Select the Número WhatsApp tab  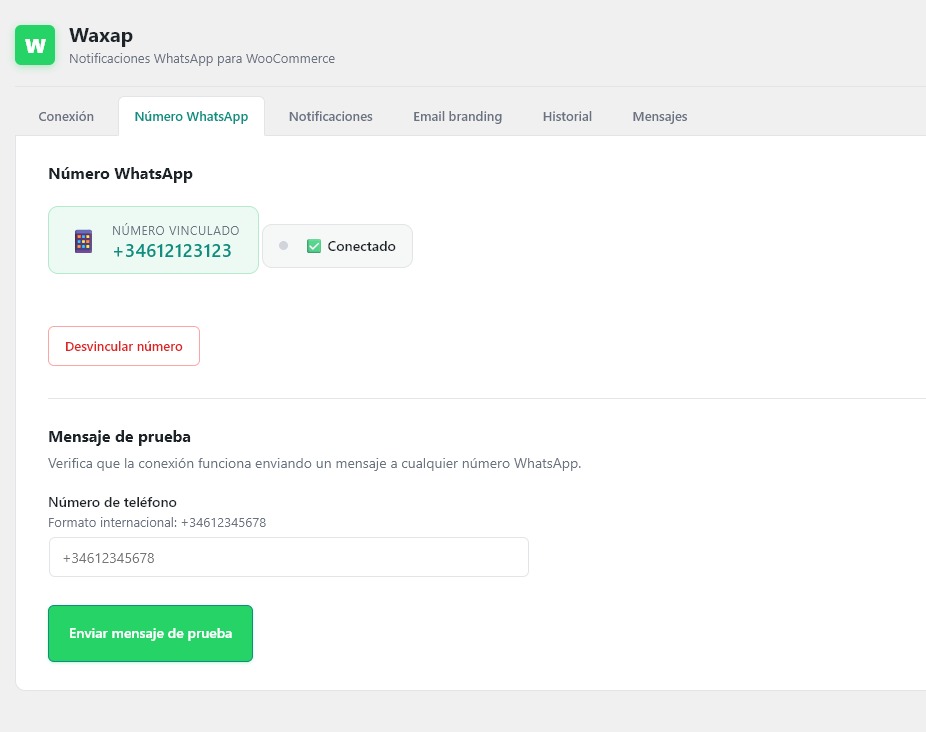coord(191,116)
